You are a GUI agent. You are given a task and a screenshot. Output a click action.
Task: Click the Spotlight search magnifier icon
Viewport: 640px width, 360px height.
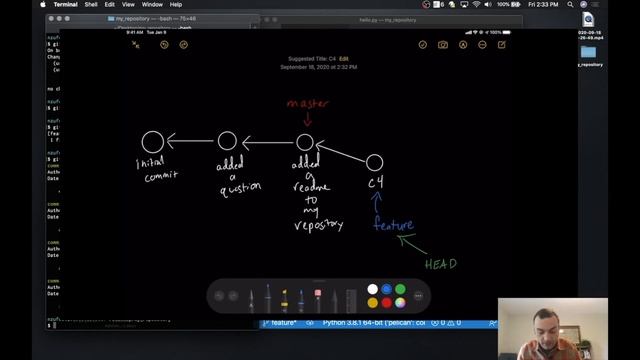point(570,4)
